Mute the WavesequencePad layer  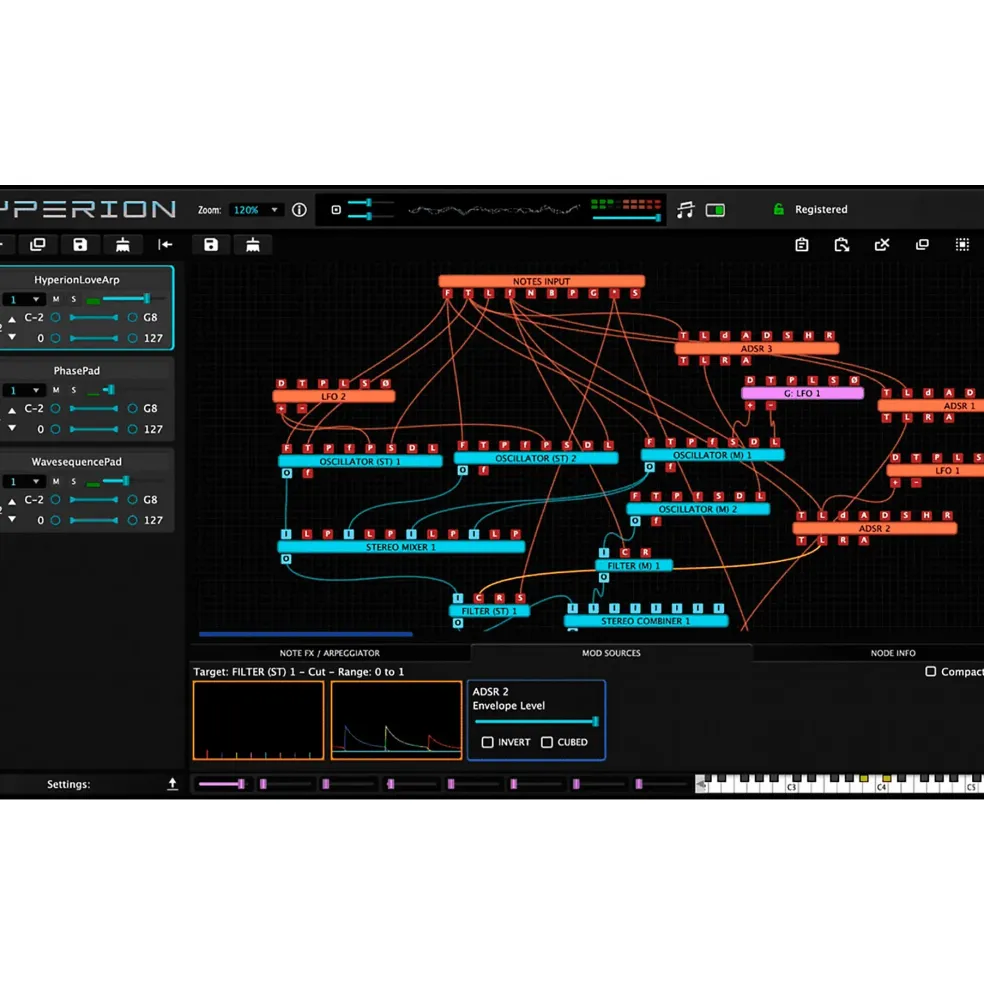[56, 481]
